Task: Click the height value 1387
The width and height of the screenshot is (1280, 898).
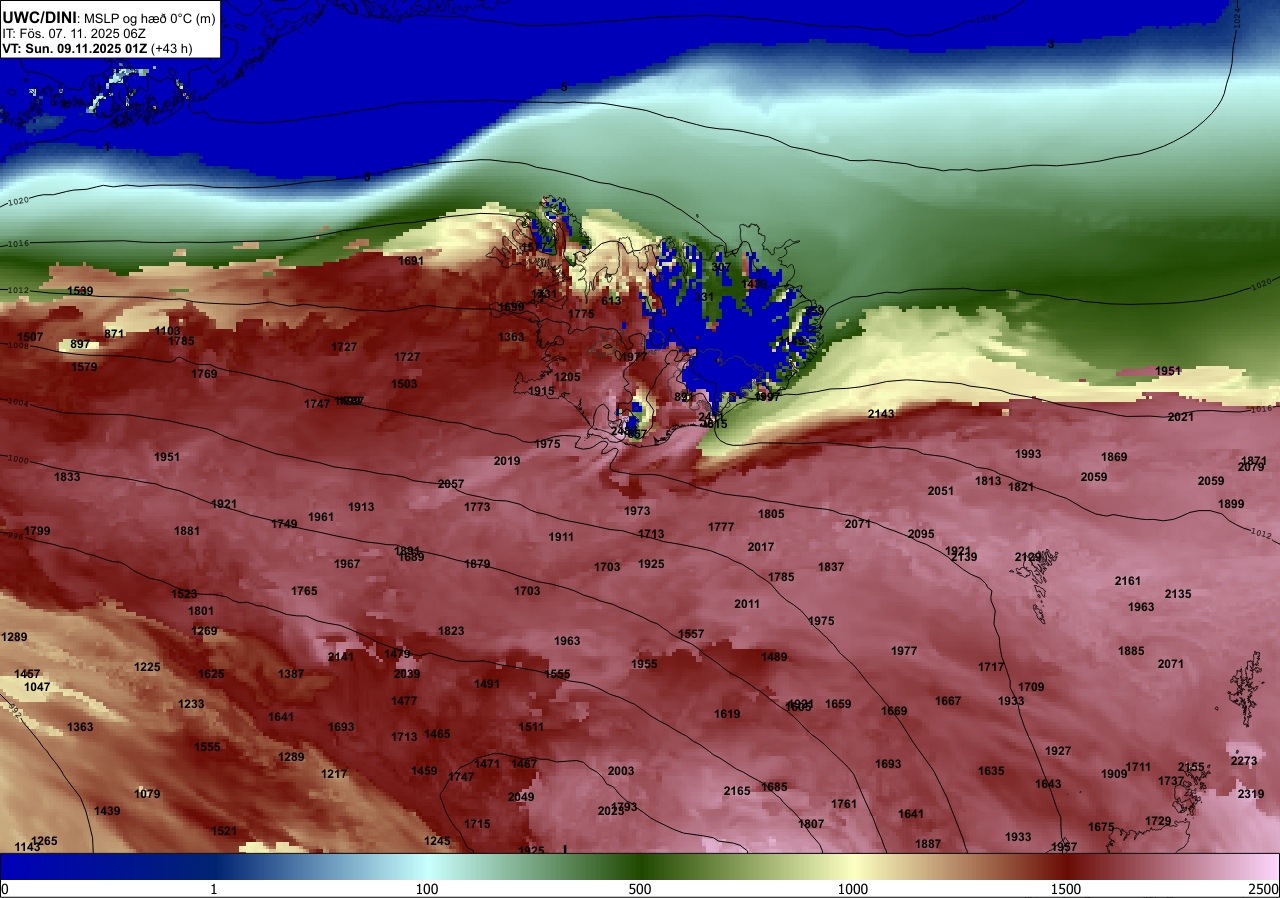Action: tap(291, 674)
